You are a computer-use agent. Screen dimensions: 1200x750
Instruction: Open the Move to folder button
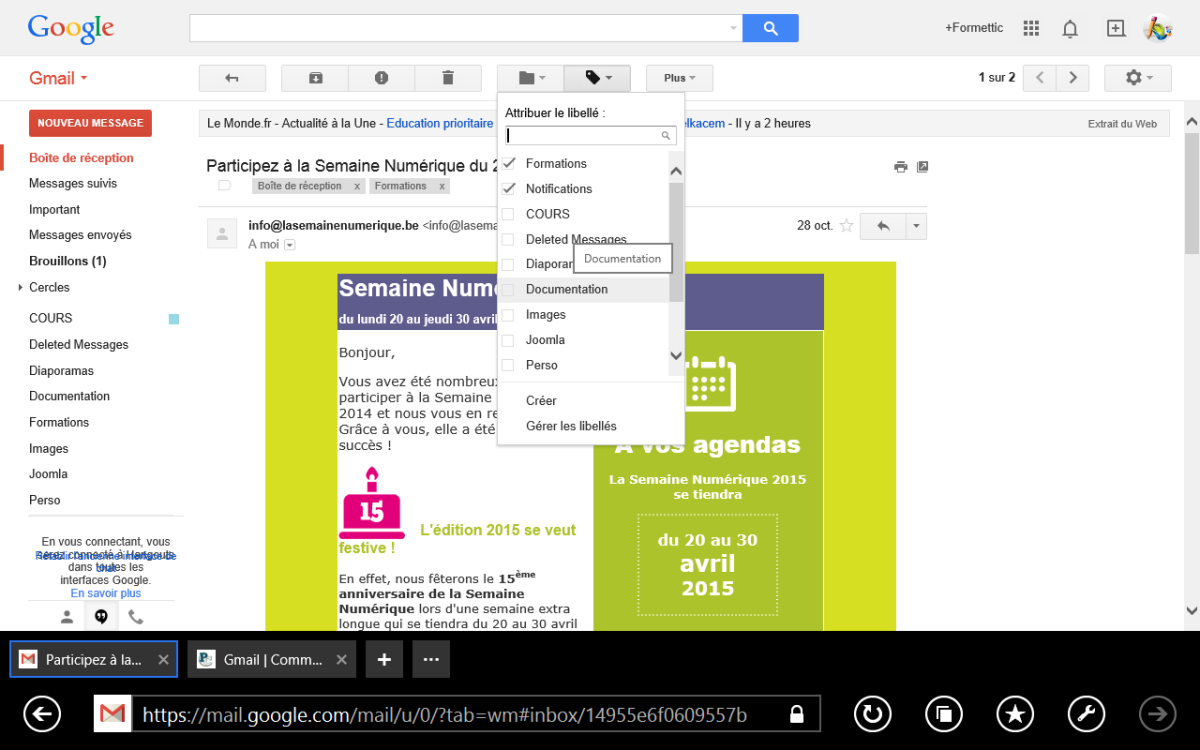coord(531,78)
